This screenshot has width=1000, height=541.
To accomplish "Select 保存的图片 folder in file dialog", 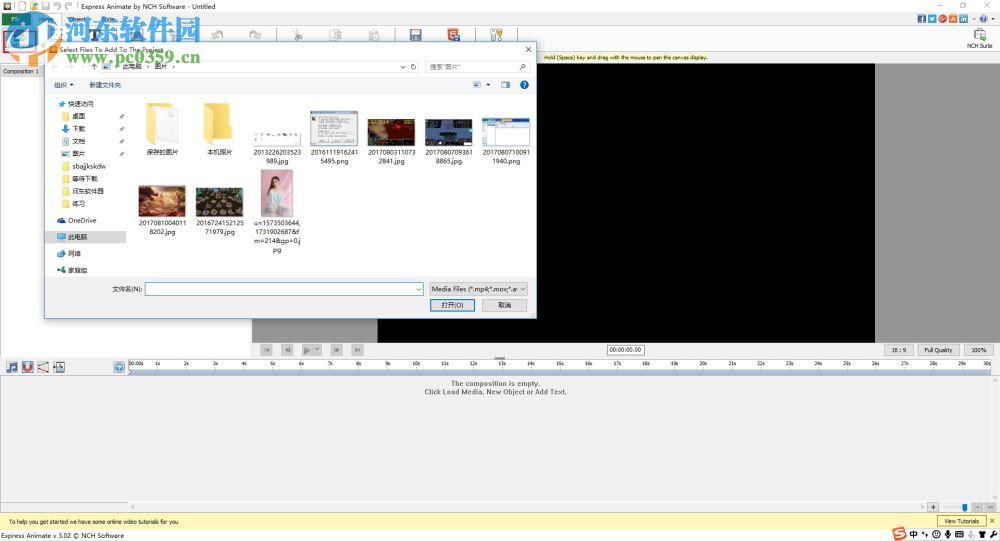I will click(x=162, y=130).
